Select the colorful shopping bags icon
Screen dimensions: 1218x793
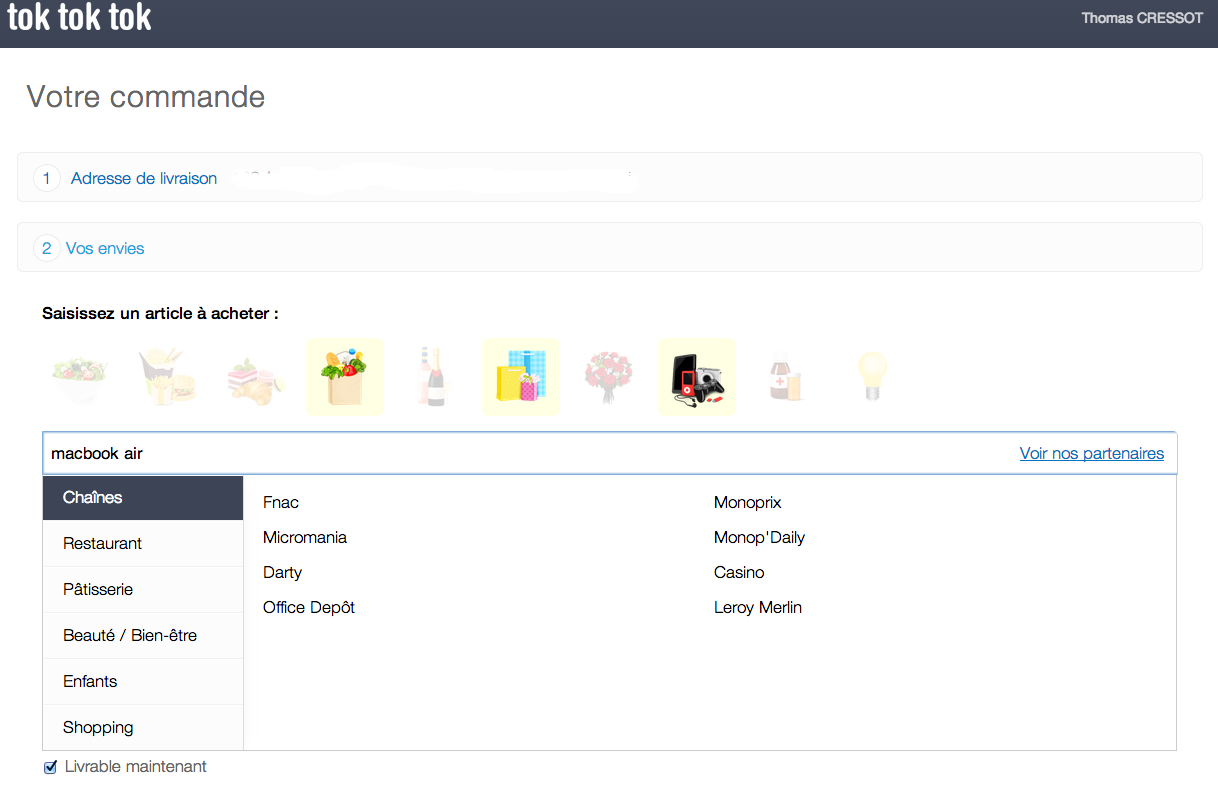click(520, 377)
